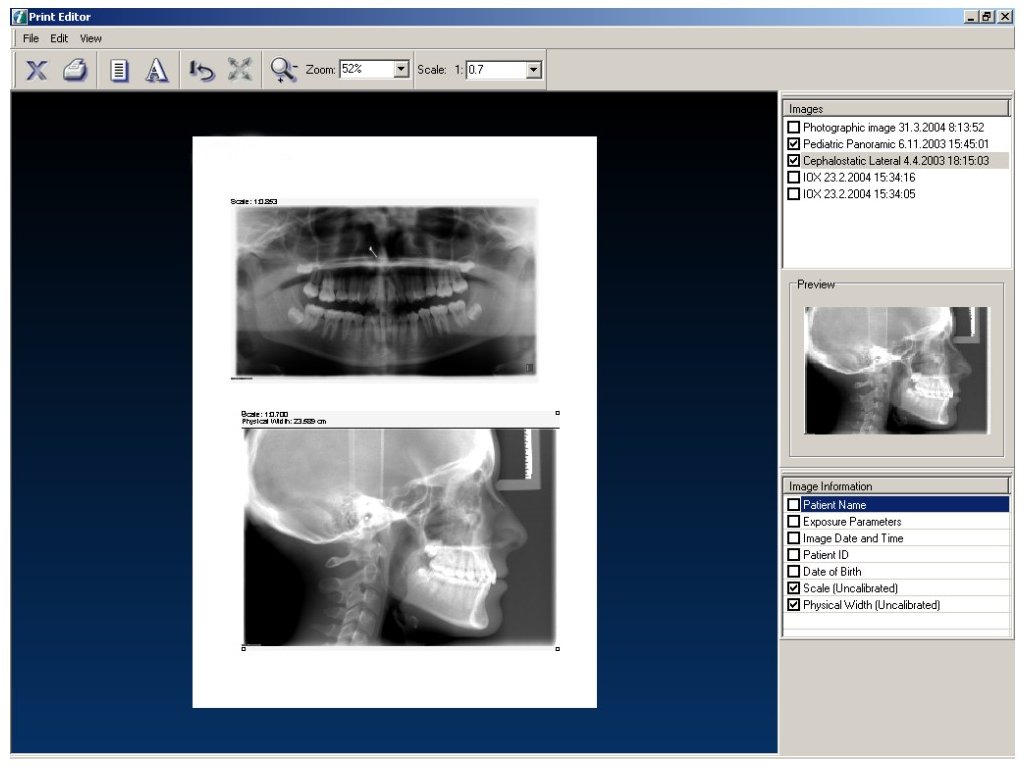Viewport: 1024px width, 768px height.
Task: Disable the Scale (Uncalibrated) checkbox
Action: coord(794,588)
